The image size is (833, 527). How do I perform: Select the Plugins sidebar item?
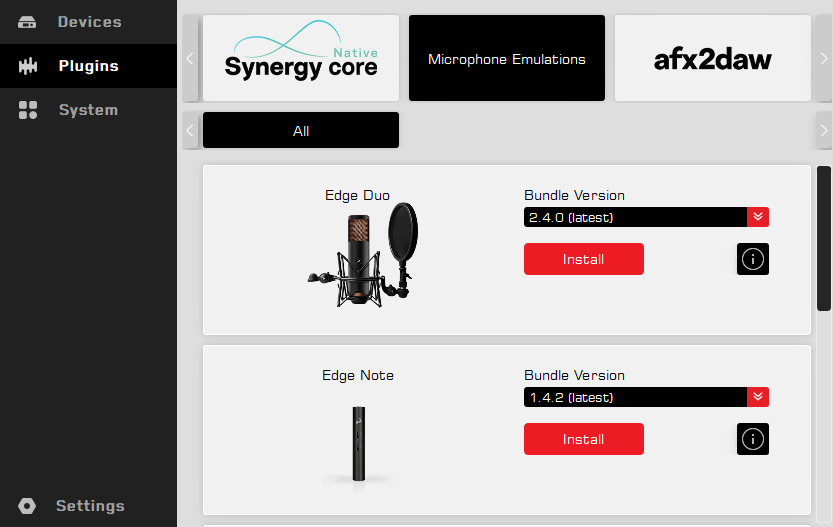pos(88,66)
